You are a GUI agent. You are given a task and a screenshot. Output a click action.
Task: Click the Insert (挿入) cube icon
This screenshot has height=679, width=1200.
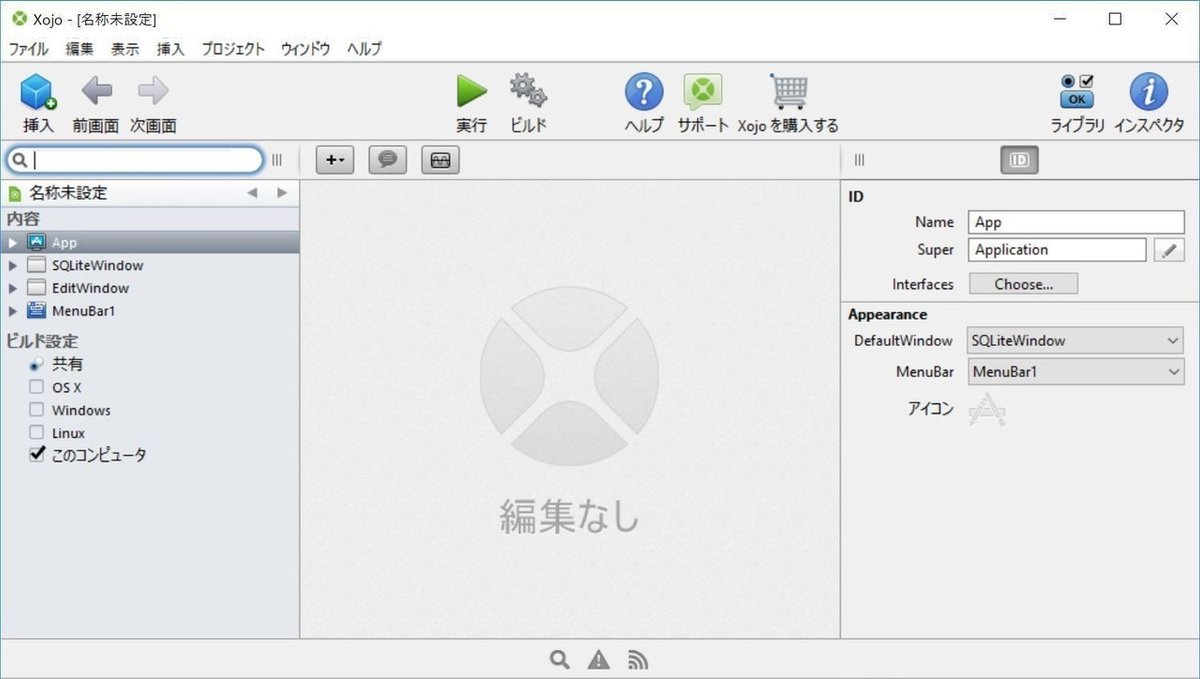[38, 92]
